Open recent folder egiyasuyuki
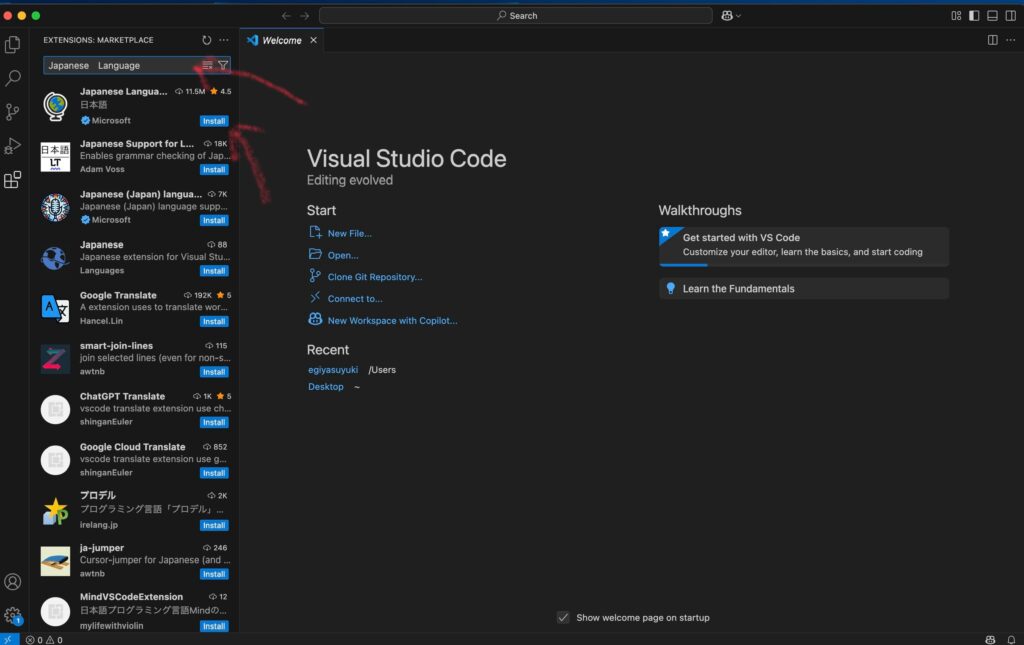This screenshot has height=645, width=1024. click(333, 370)
